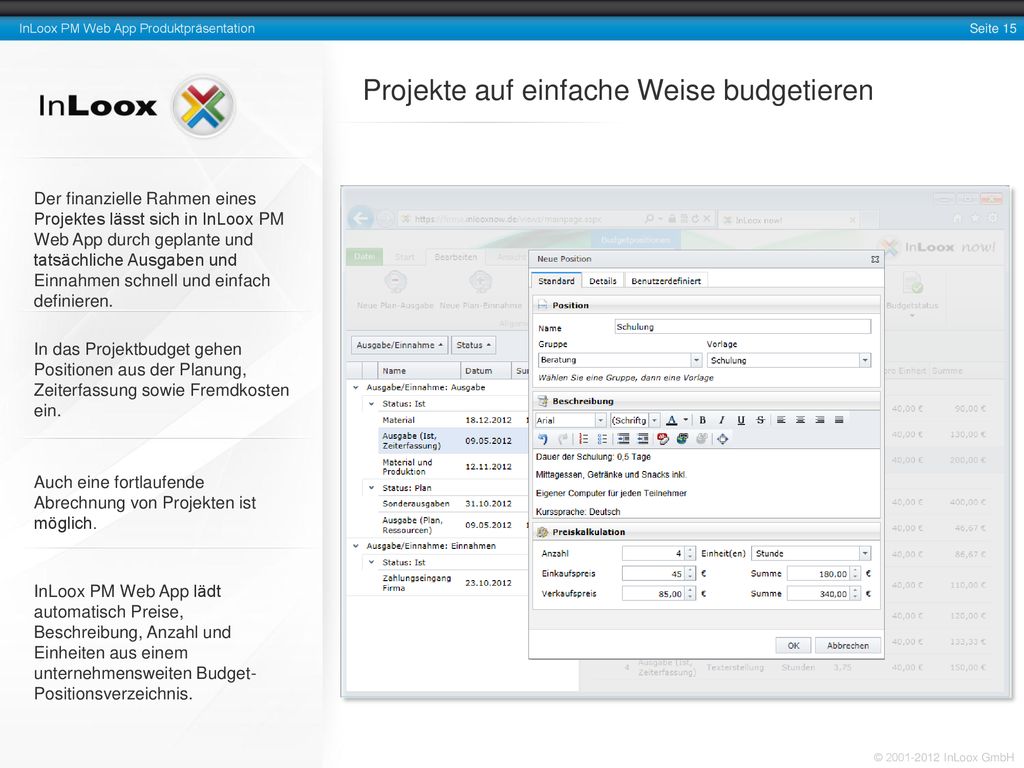Open the font color dropdown arrow
This screenshot has height=768, width=1024.
685,420
